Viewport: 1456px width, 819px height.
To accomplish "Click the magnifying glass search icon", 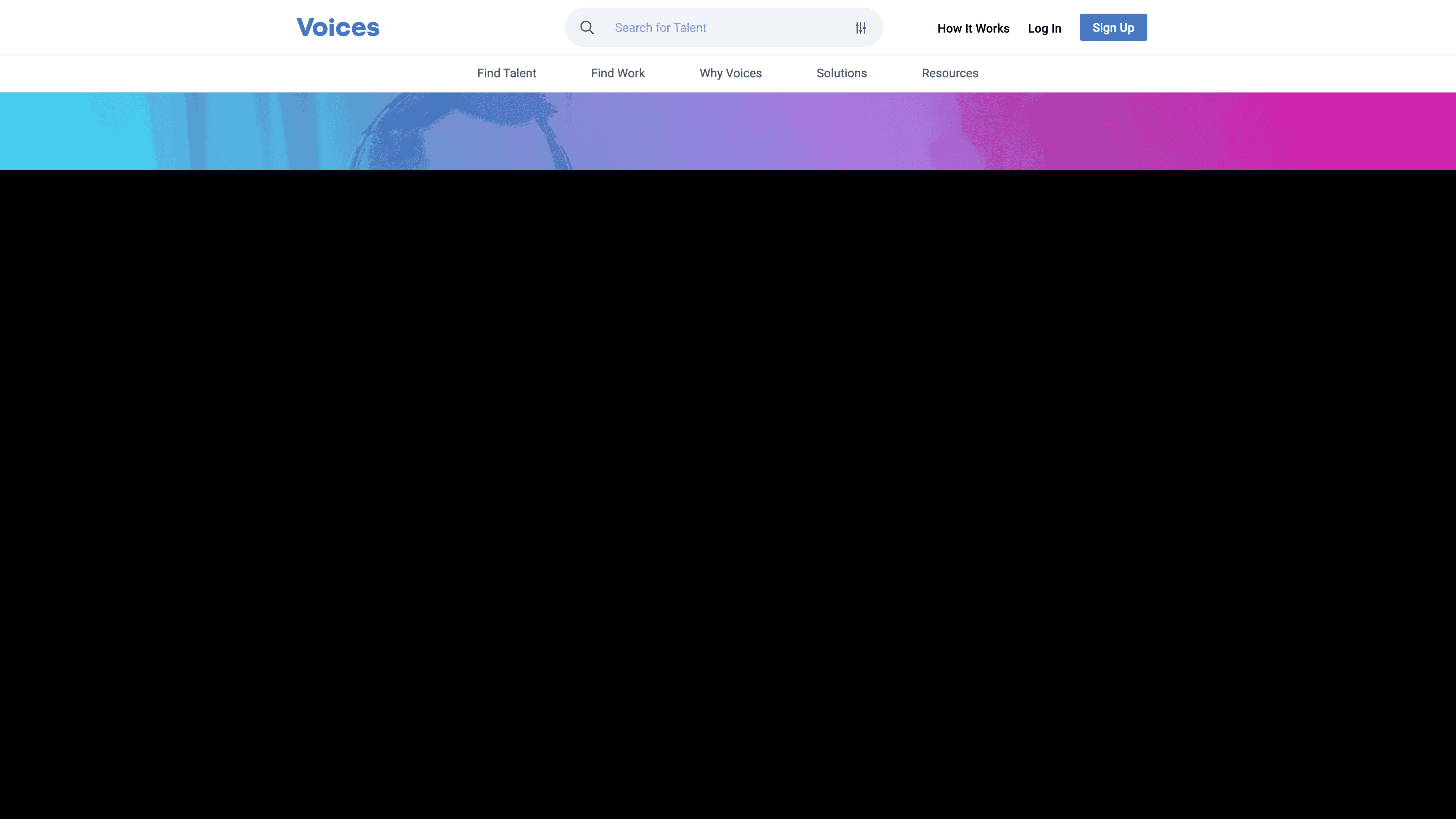I will coord(587,28).
